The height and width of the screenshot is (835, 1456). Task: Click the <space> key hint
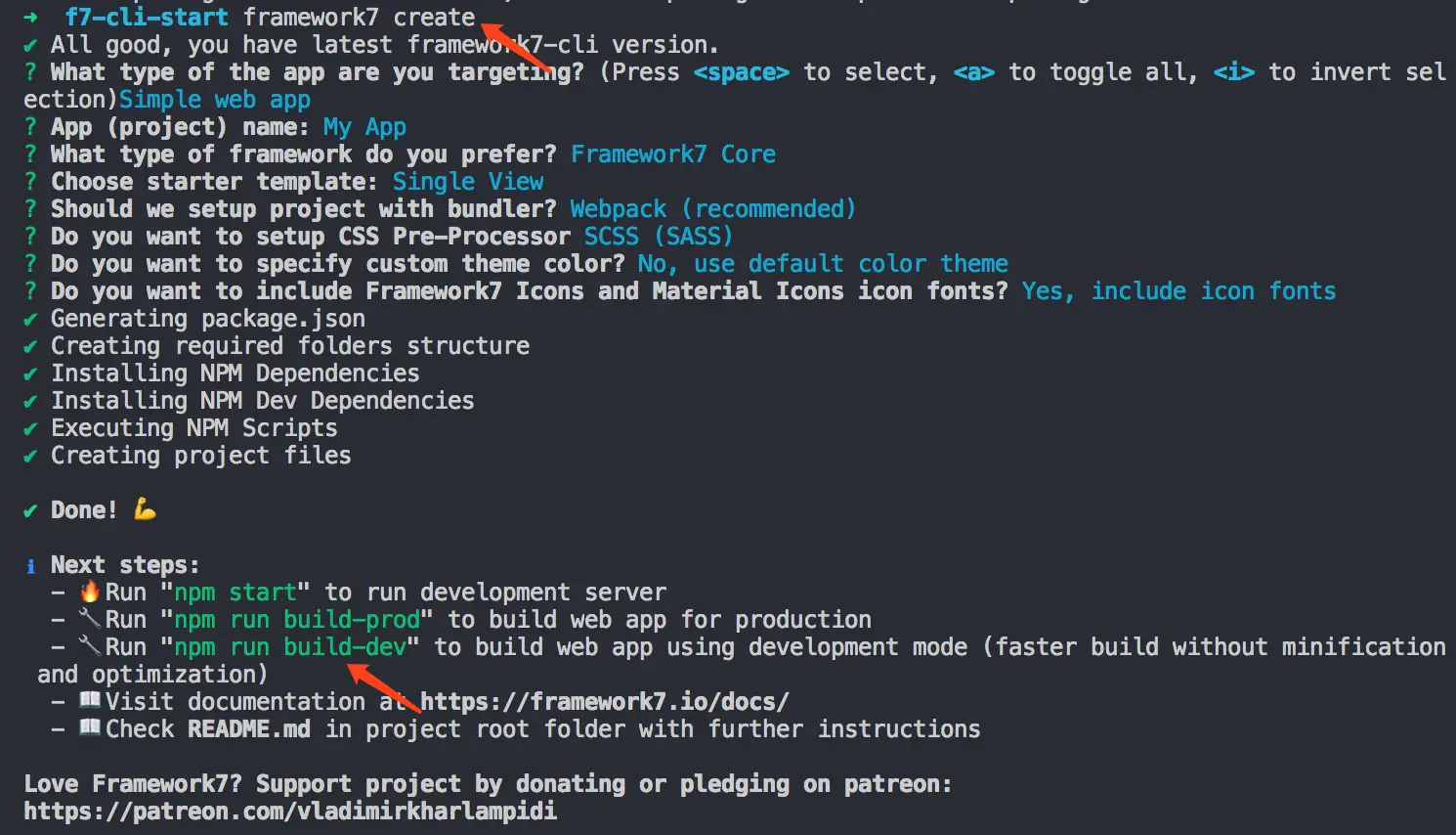click(741, 72)
